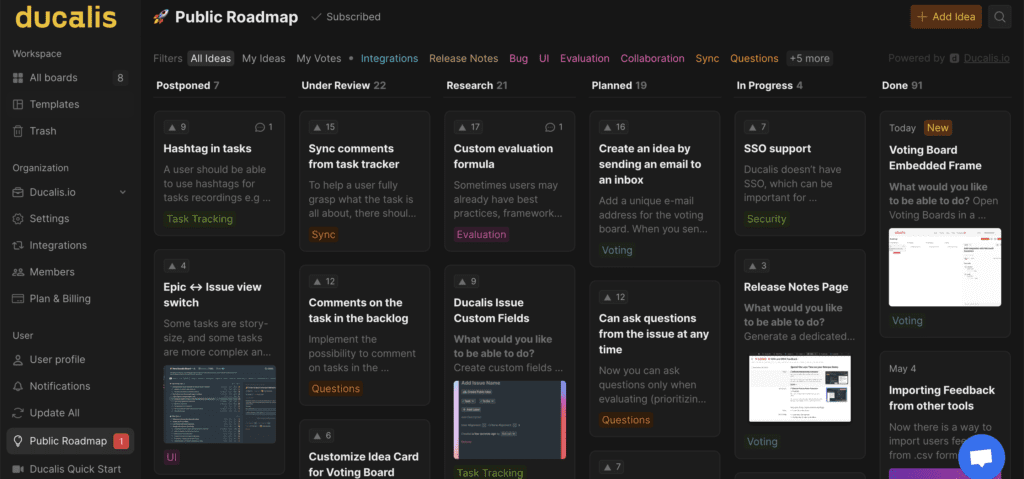Filter by Bug label
Viewport: 1024px width, 479px height.
point(519,58)
